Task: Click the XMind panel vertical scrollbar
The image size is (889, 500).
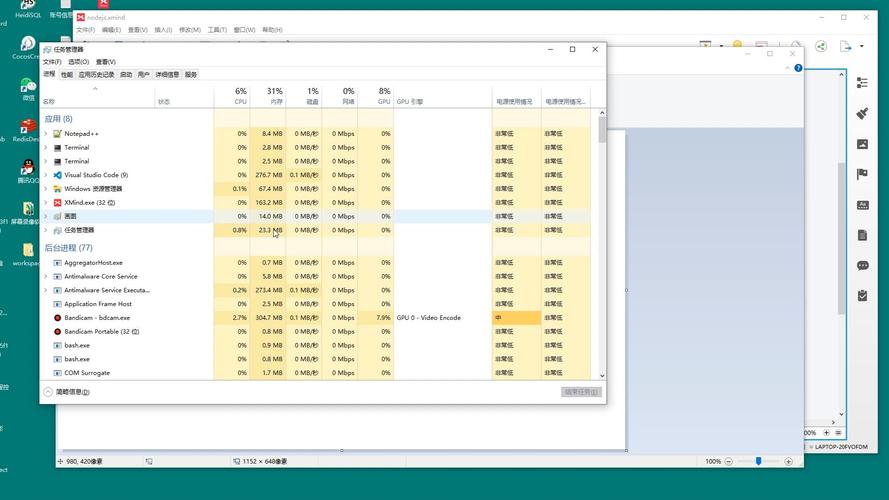Action: (x=841, y=238)
